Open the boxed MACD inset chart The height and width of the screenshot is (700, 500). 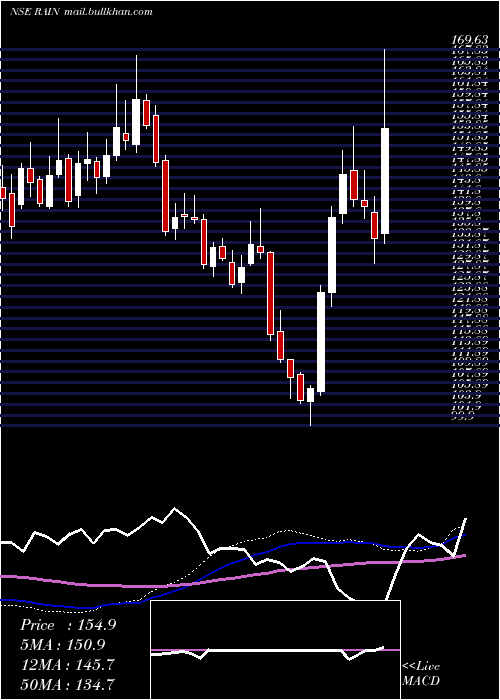(275, 650)
